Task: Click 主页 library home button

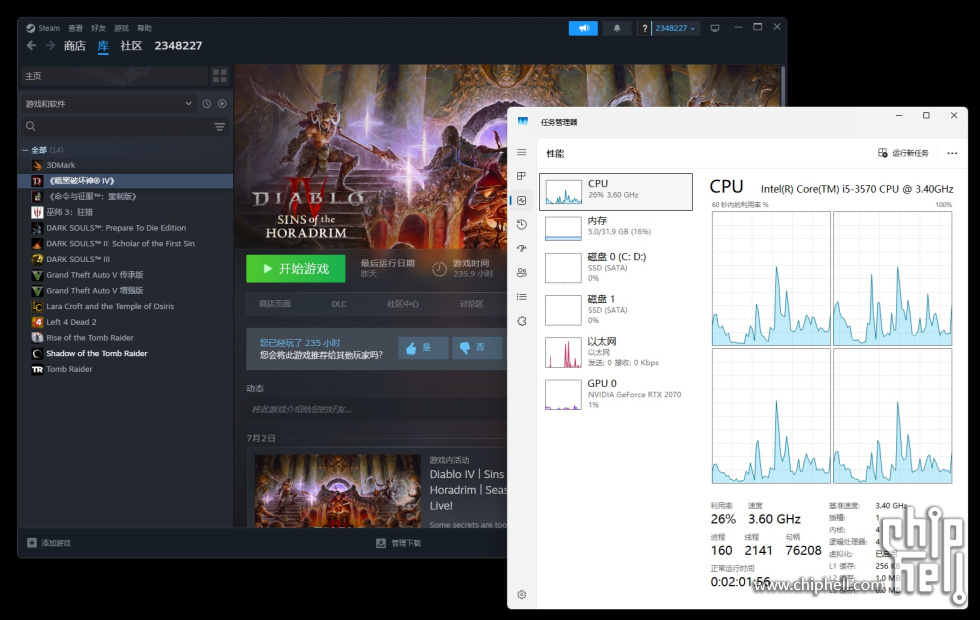Action: point(114,76)
